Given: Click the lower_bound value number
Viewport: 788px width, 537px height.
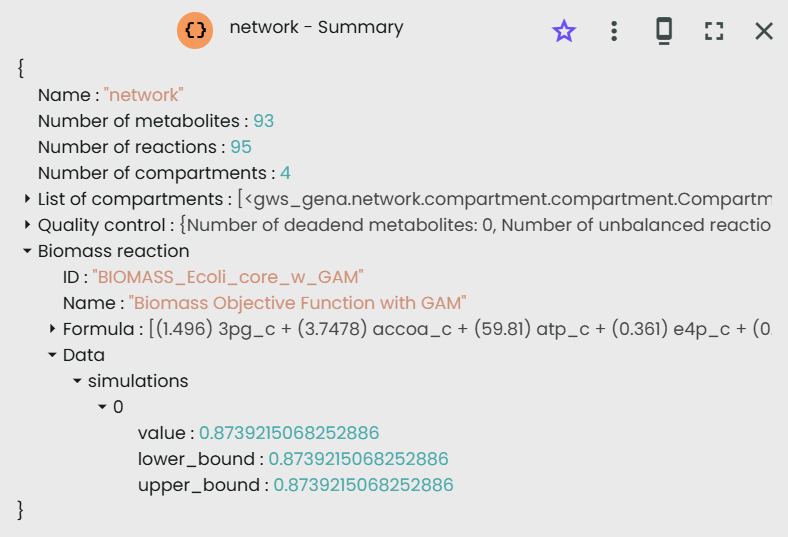Looking at the screenshot, I should (358, 459).
